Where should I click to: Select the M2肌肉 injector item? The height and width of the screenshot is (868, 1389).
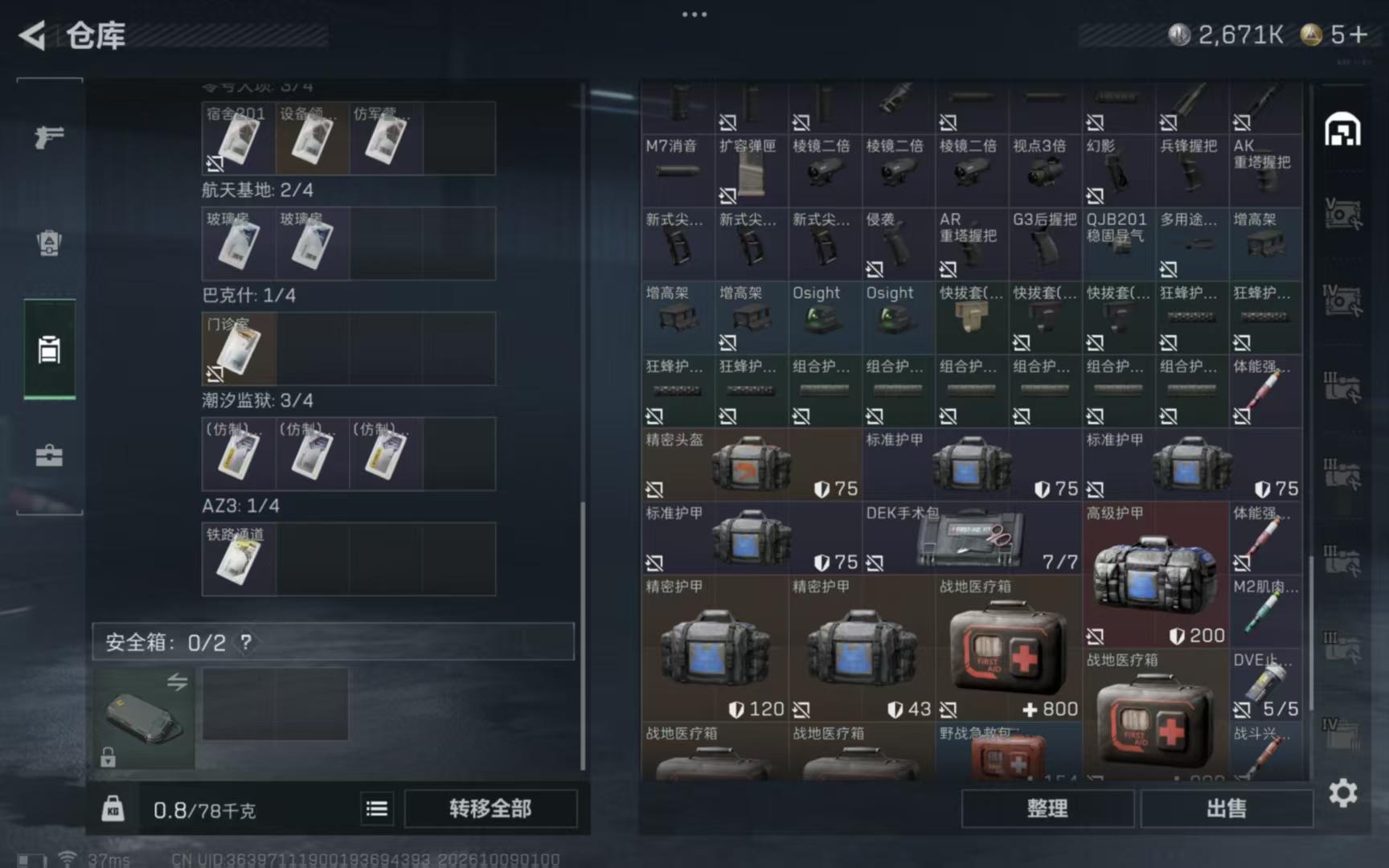point(1265,612)
